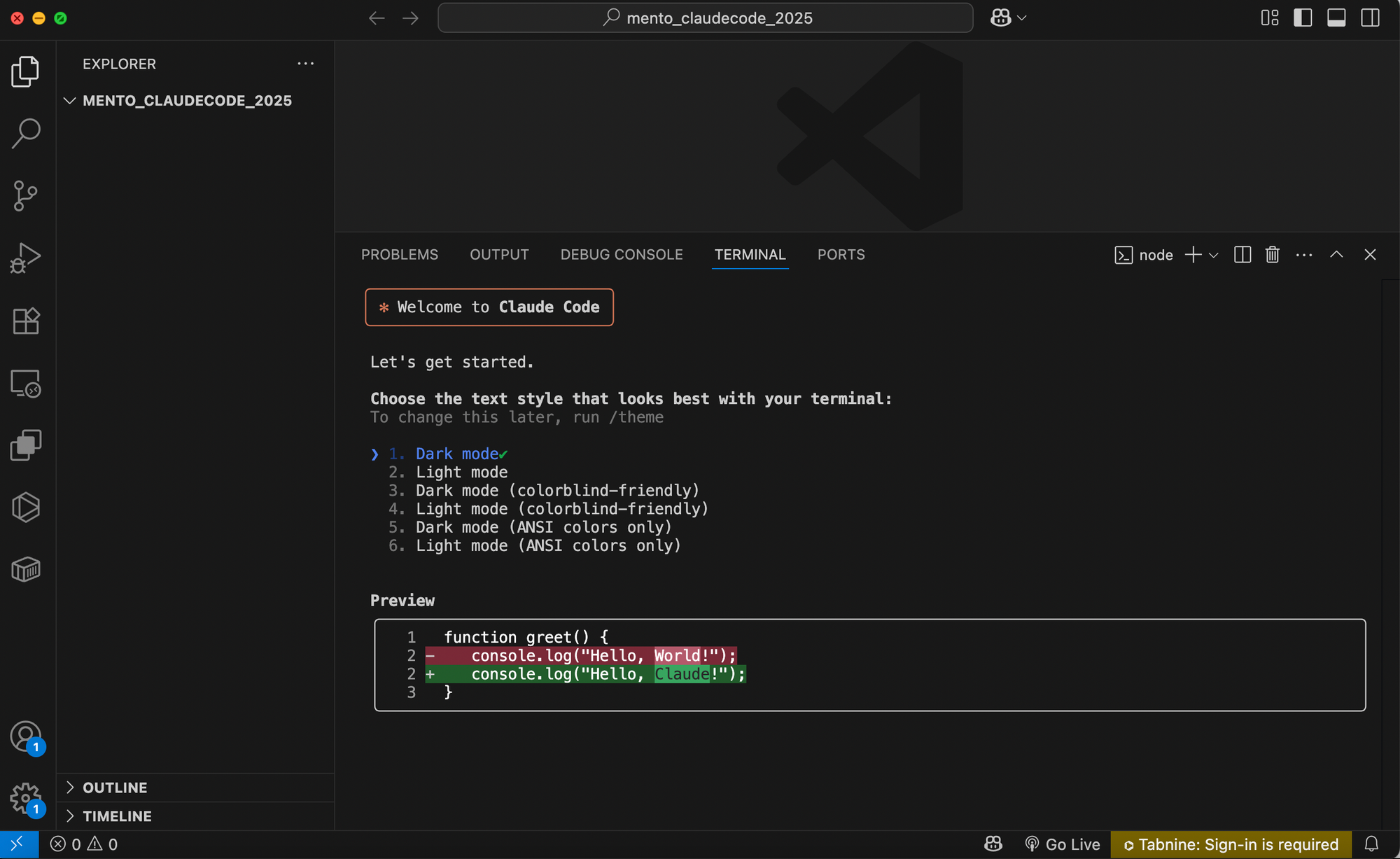Open the new terminal profile dropdown chevron
Viewport: 1400px width, 859px height.
(x=1214, y=255)
